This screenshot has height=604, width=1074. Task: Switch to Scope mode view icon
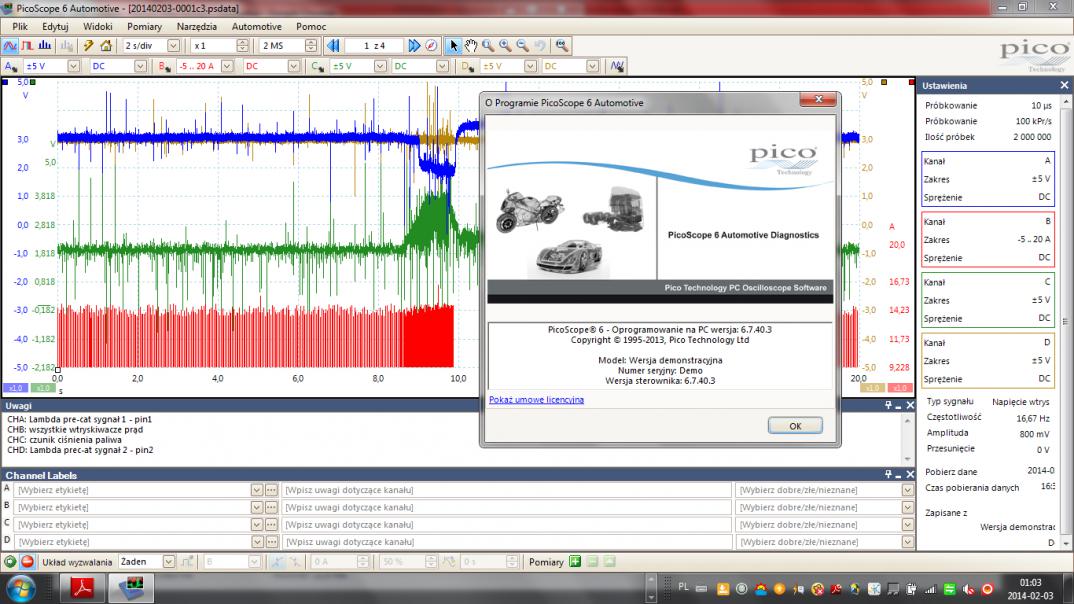(x=9, y=46)
